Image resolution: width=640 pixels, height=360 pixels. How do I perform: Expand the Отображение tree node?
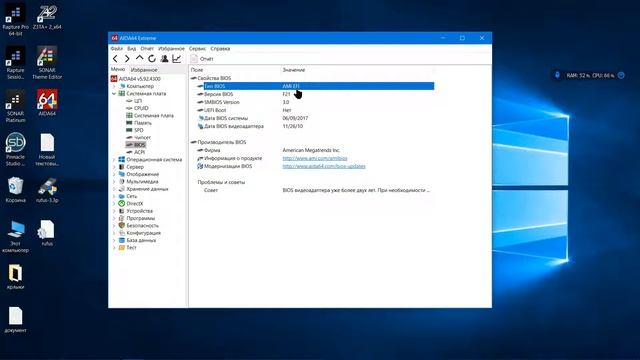point(114,174)
